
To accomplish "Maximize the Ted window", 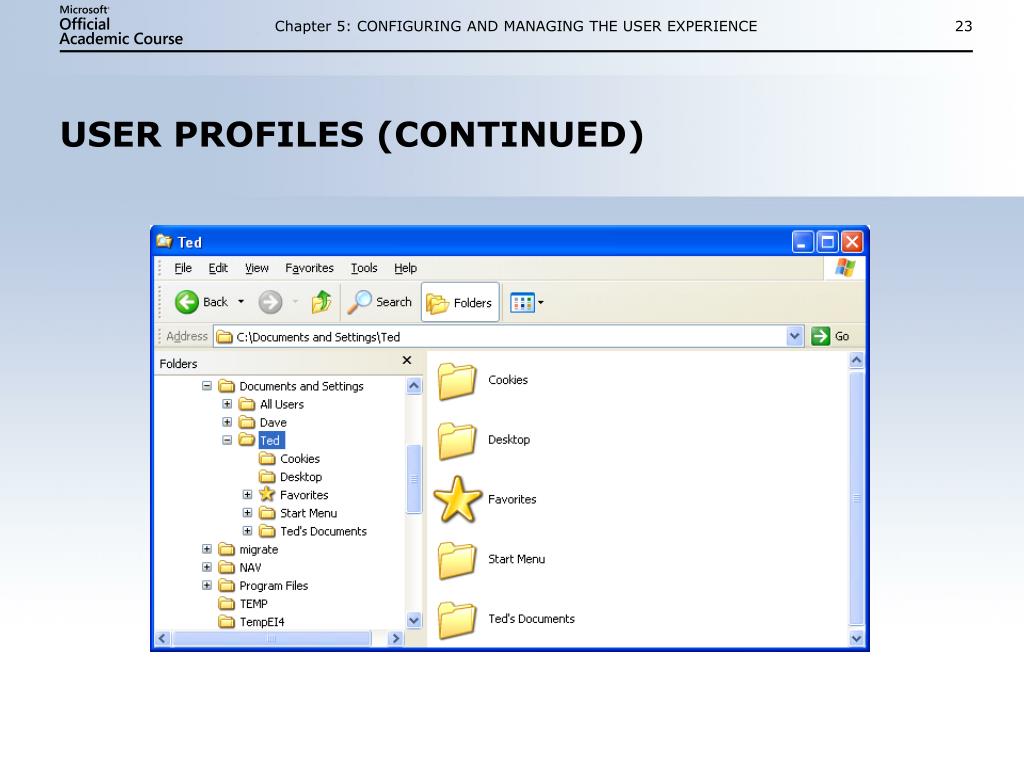I will pos(827,242).
